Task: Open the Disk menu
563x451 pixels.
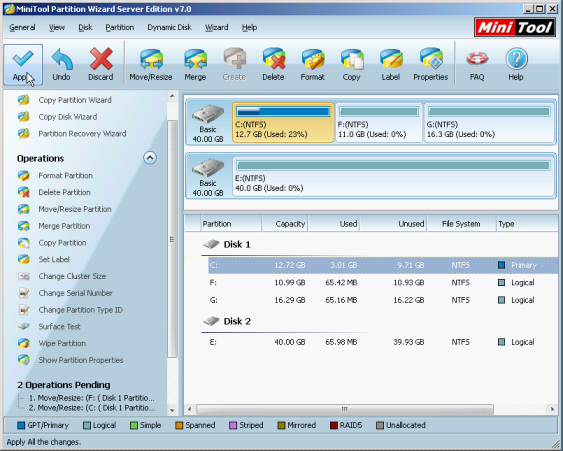Action: (85, 28)
